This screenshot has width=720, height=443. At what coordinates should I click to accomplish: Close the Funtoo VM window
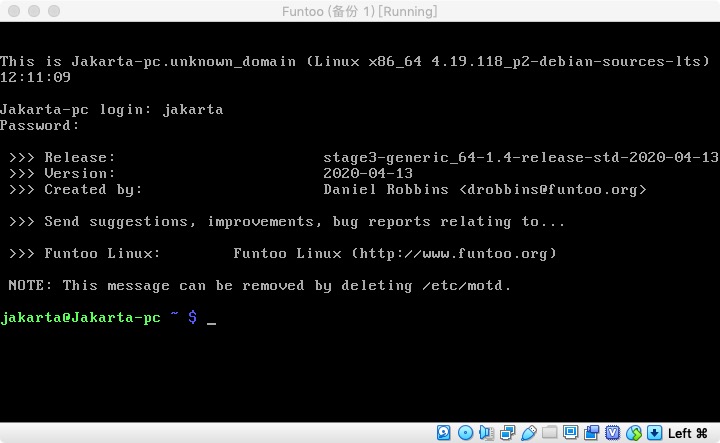pyautogui.click(x=14, y=11)
